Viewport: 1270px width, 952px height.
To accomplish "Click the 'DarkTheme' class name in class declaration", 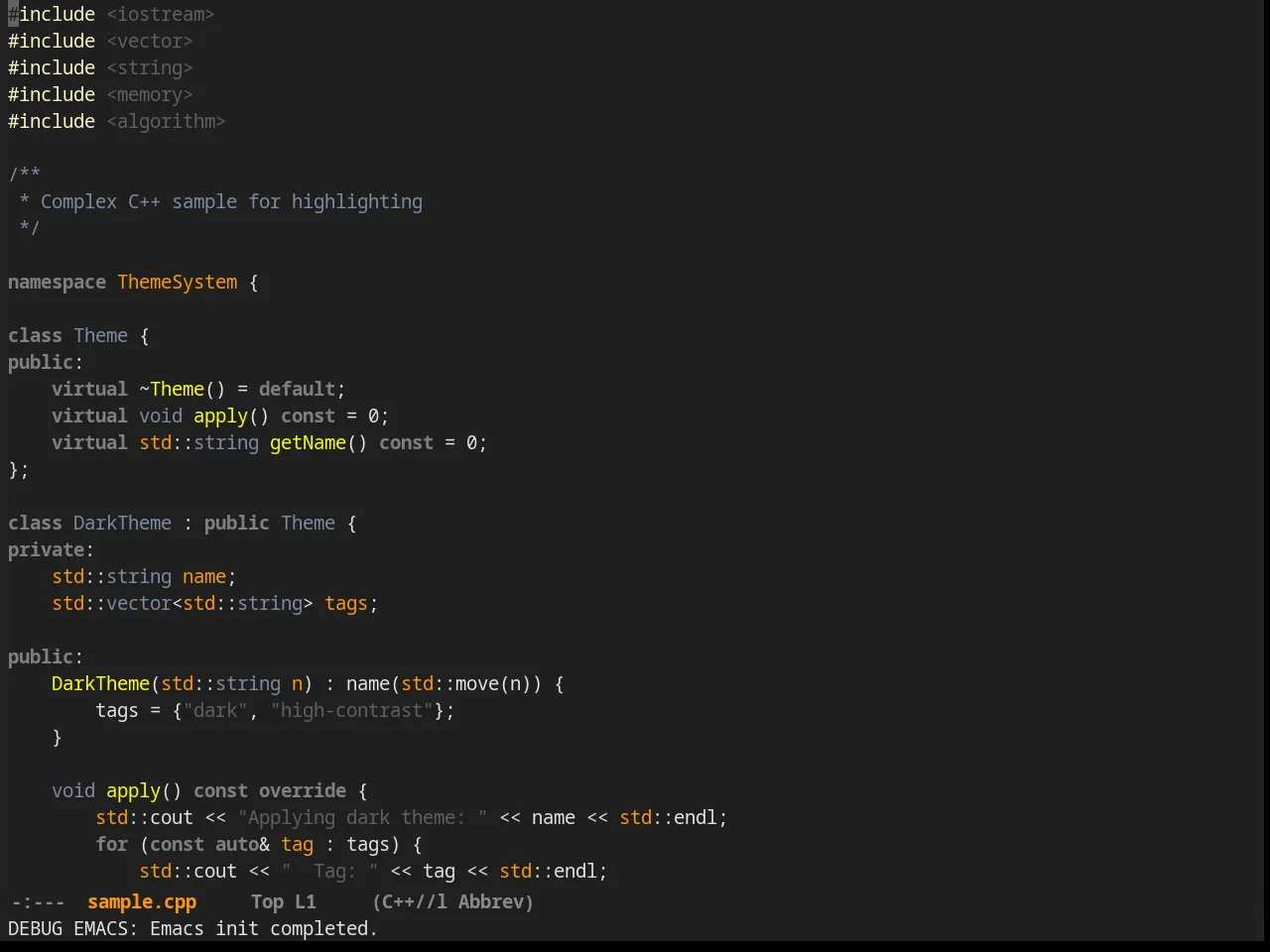I will (122, 523).
